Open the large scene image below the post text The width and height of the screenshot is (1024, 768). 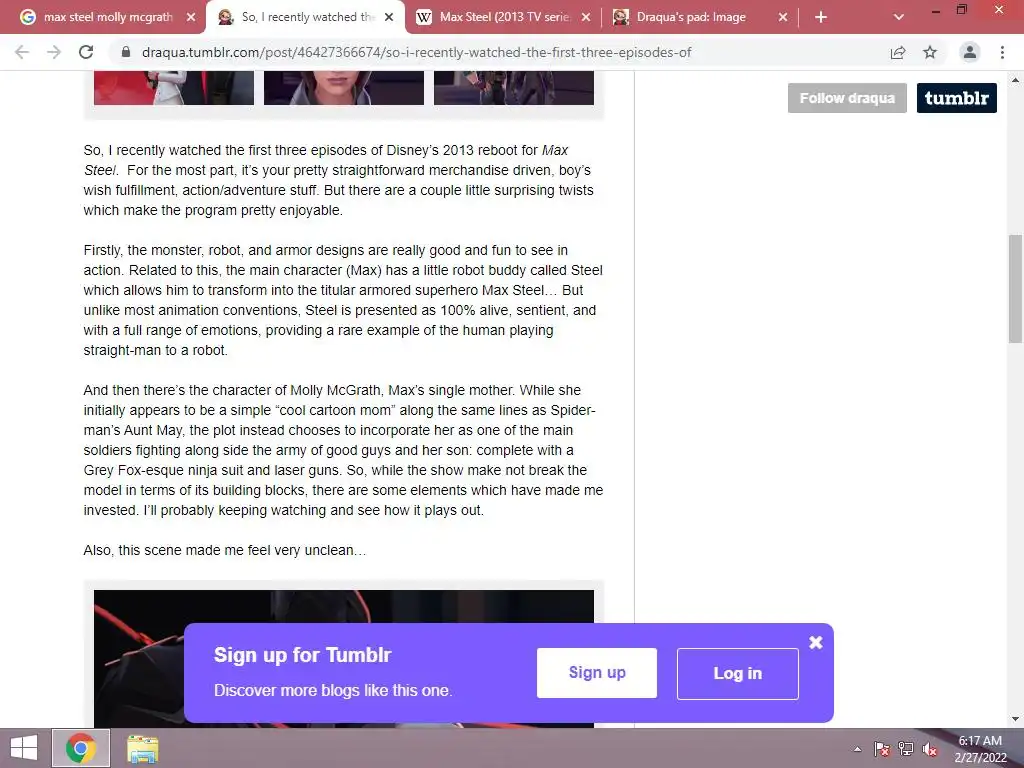(344, 658)
